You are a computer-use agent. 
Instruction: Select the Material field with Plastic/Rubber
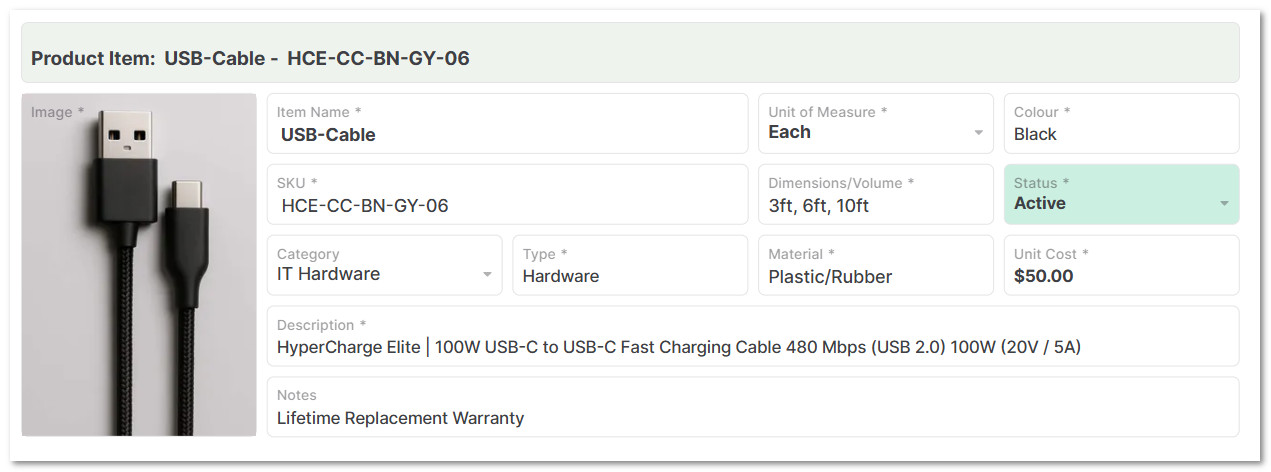[875, 276]
